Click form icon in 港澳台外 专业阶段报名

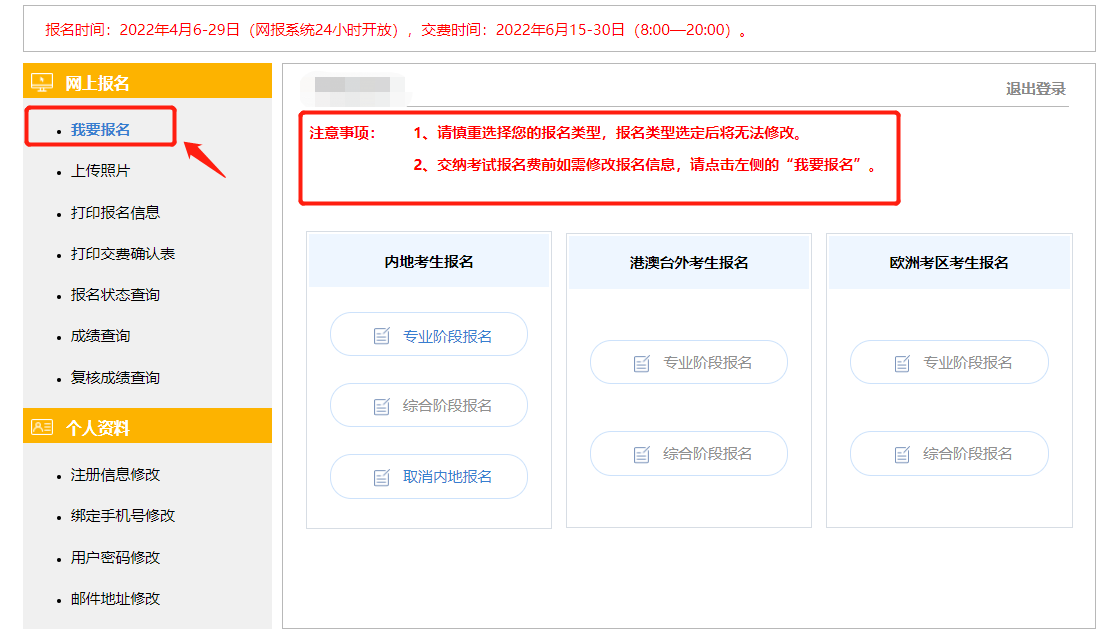point(642,363)
